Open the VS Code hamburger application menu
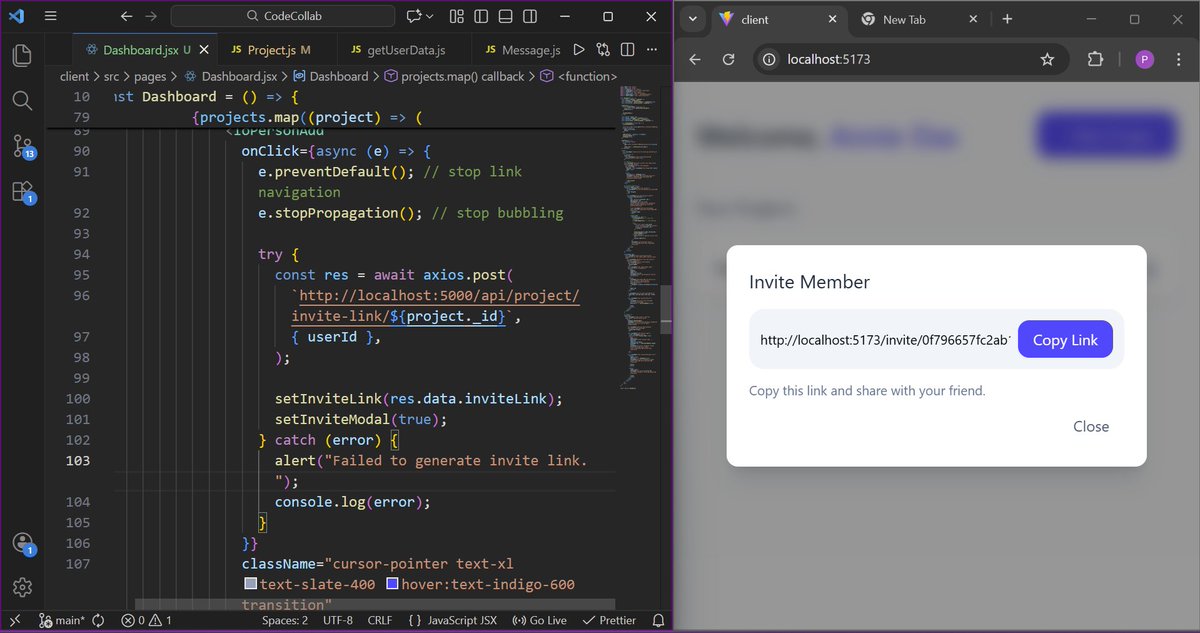This screenshot has height=633, width=1200. 51,17
